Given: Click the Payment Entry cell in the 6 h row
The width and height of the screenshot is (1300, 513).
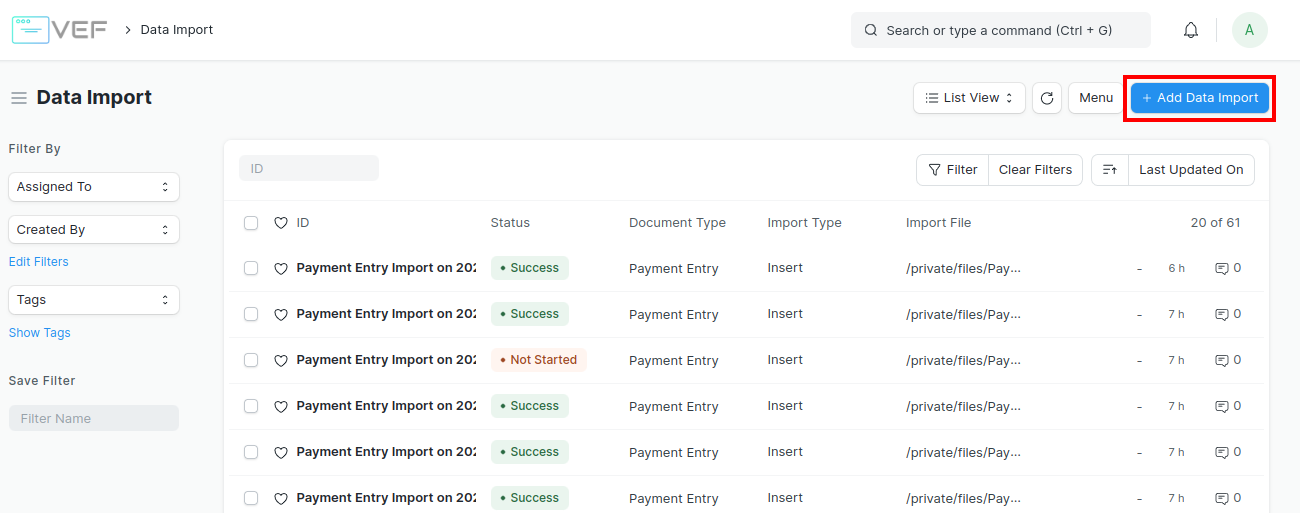Looking at the screenshot, I should click(673, 269).
